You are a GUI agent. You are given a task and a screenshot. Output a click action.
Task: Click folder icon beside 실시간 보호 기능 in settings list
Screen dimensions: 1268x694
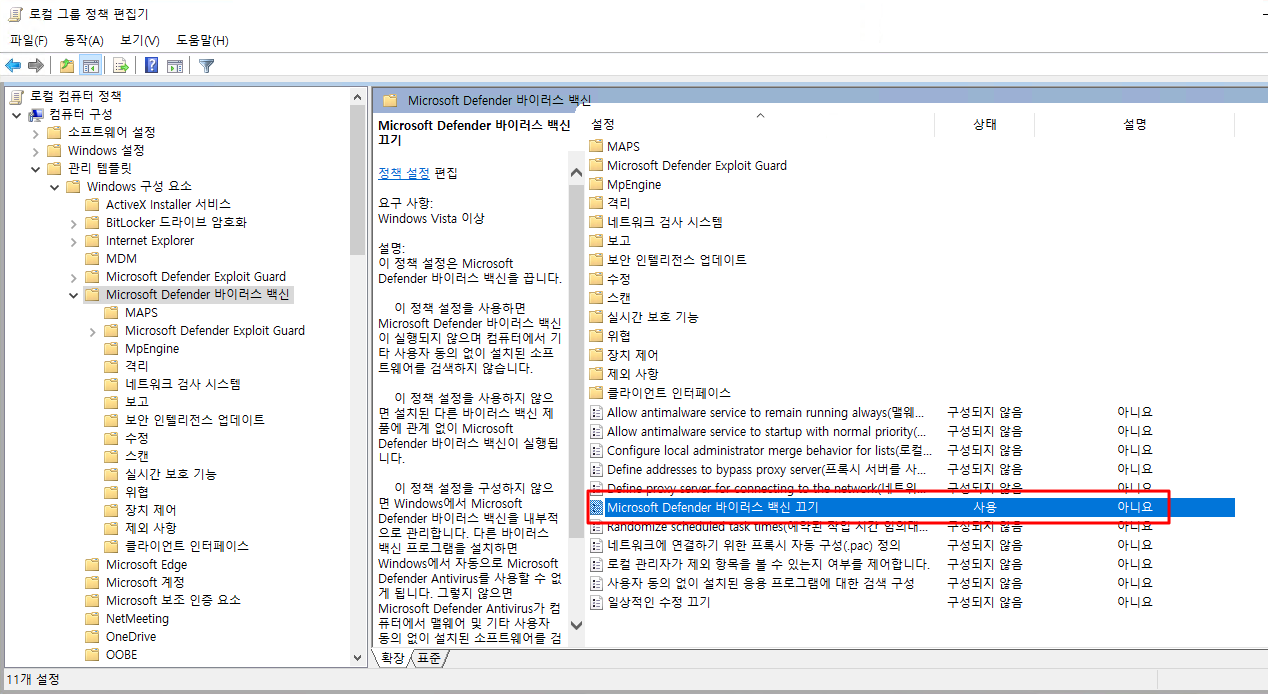pyautogui.click(x=597, y=316)
